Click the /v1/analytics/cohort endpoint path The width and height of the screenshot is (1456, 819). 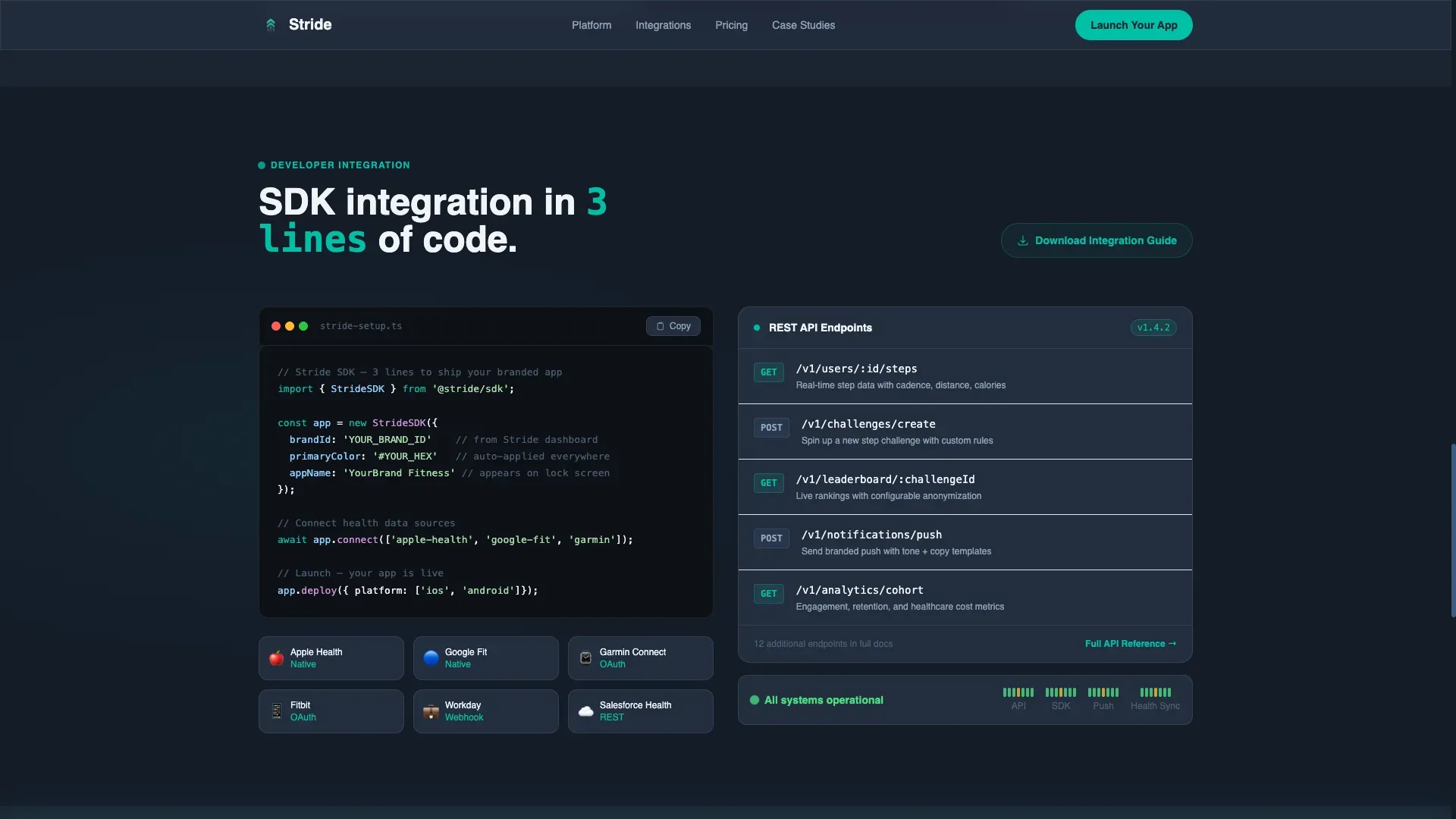[x=860, y=590]
